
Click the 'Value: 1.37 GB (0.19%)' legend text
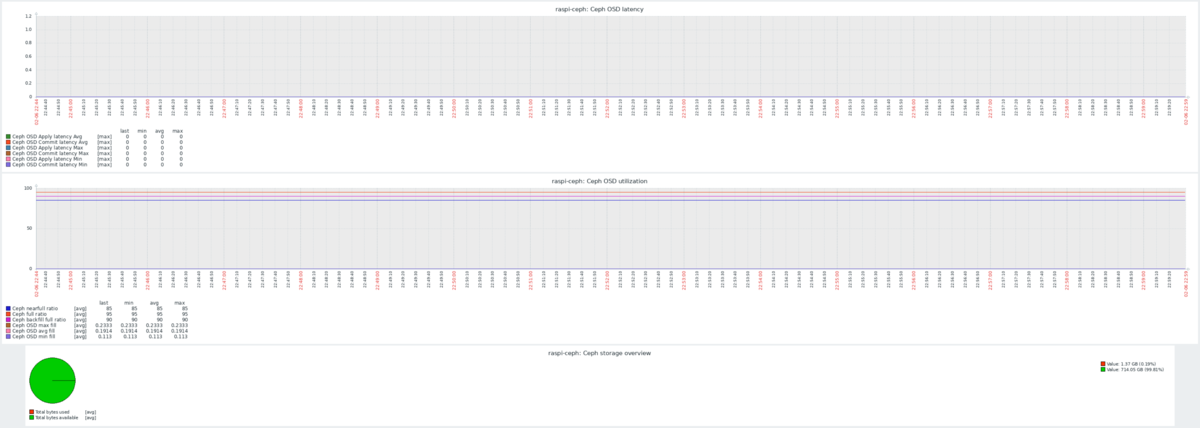(1131, 364)
